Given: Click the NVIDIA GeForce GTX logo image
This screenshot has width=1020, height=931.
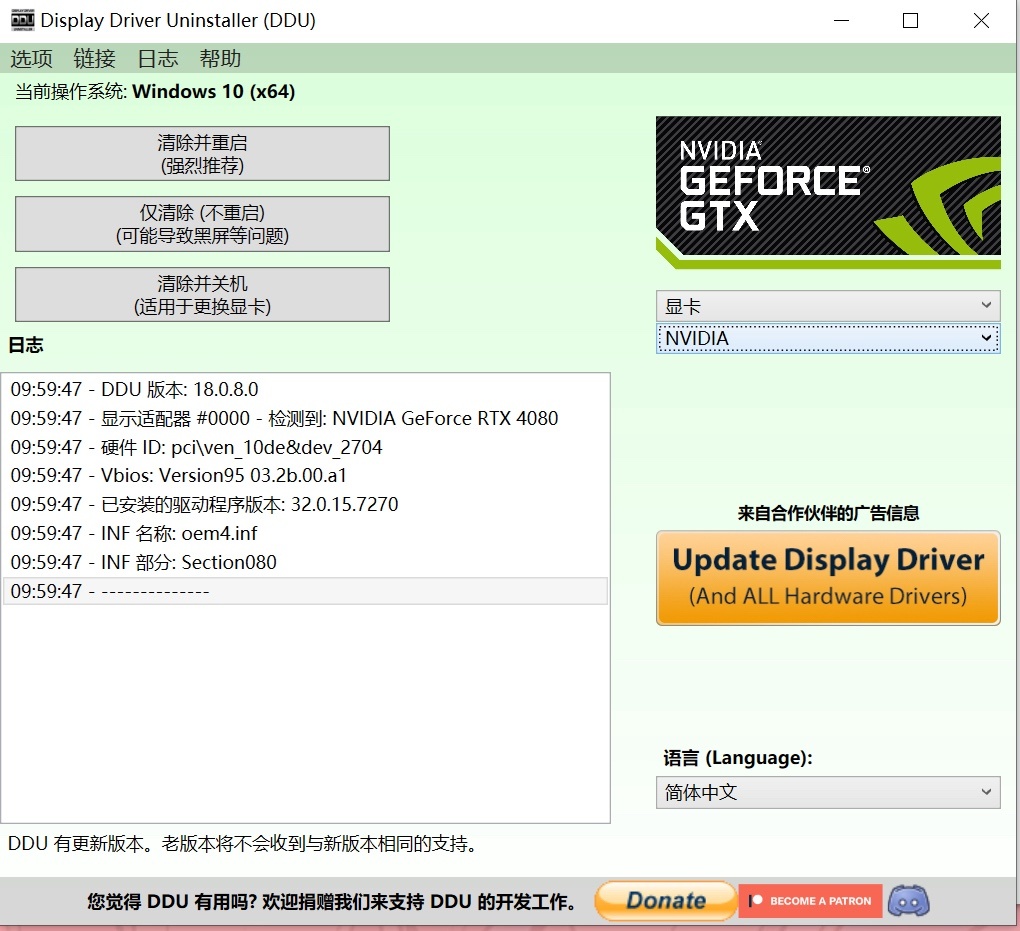Looking at the screenshot, I should (827, 193).
